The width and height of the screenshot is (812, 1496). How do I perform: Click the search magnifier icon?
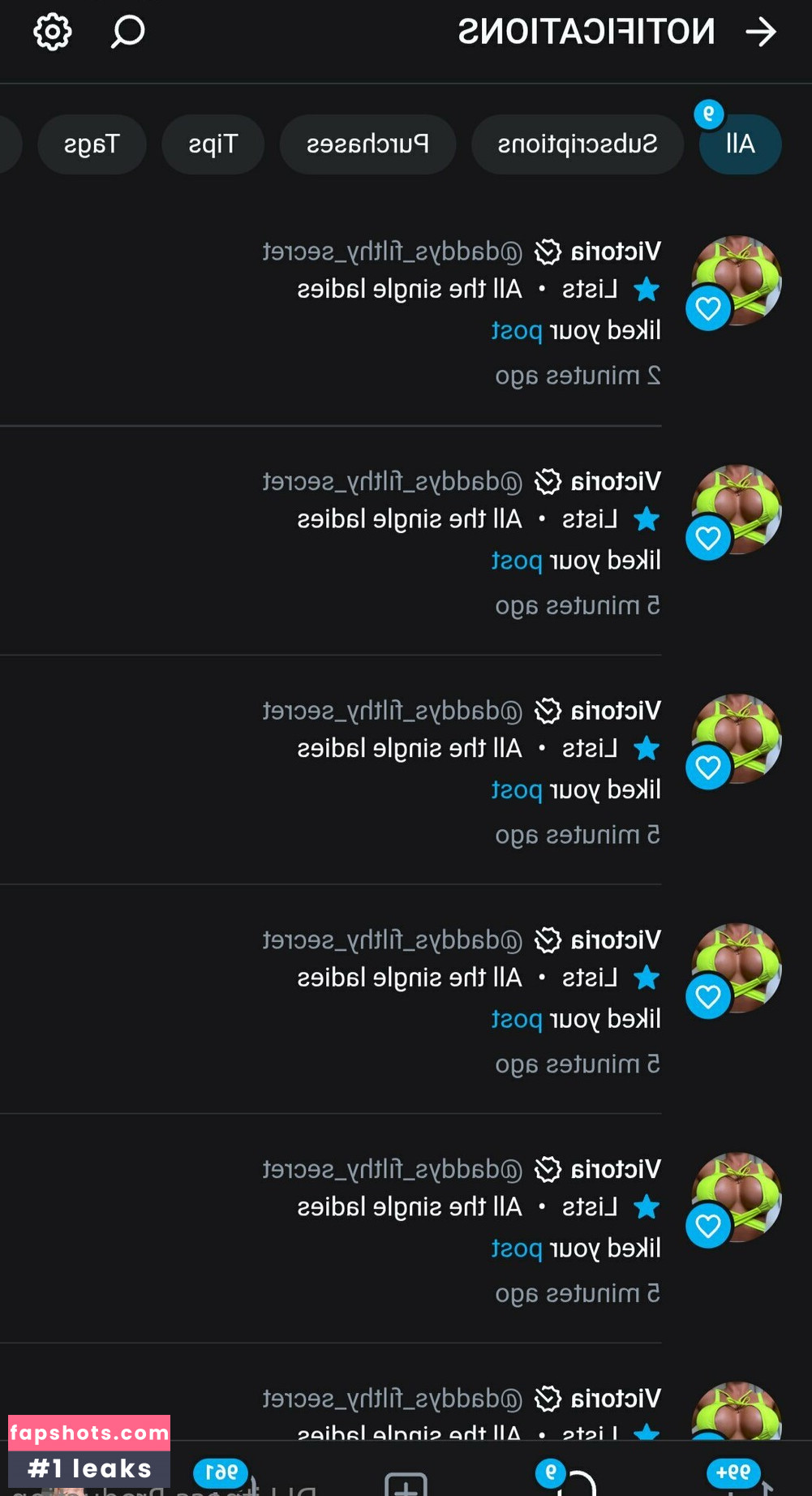point(127,32)
